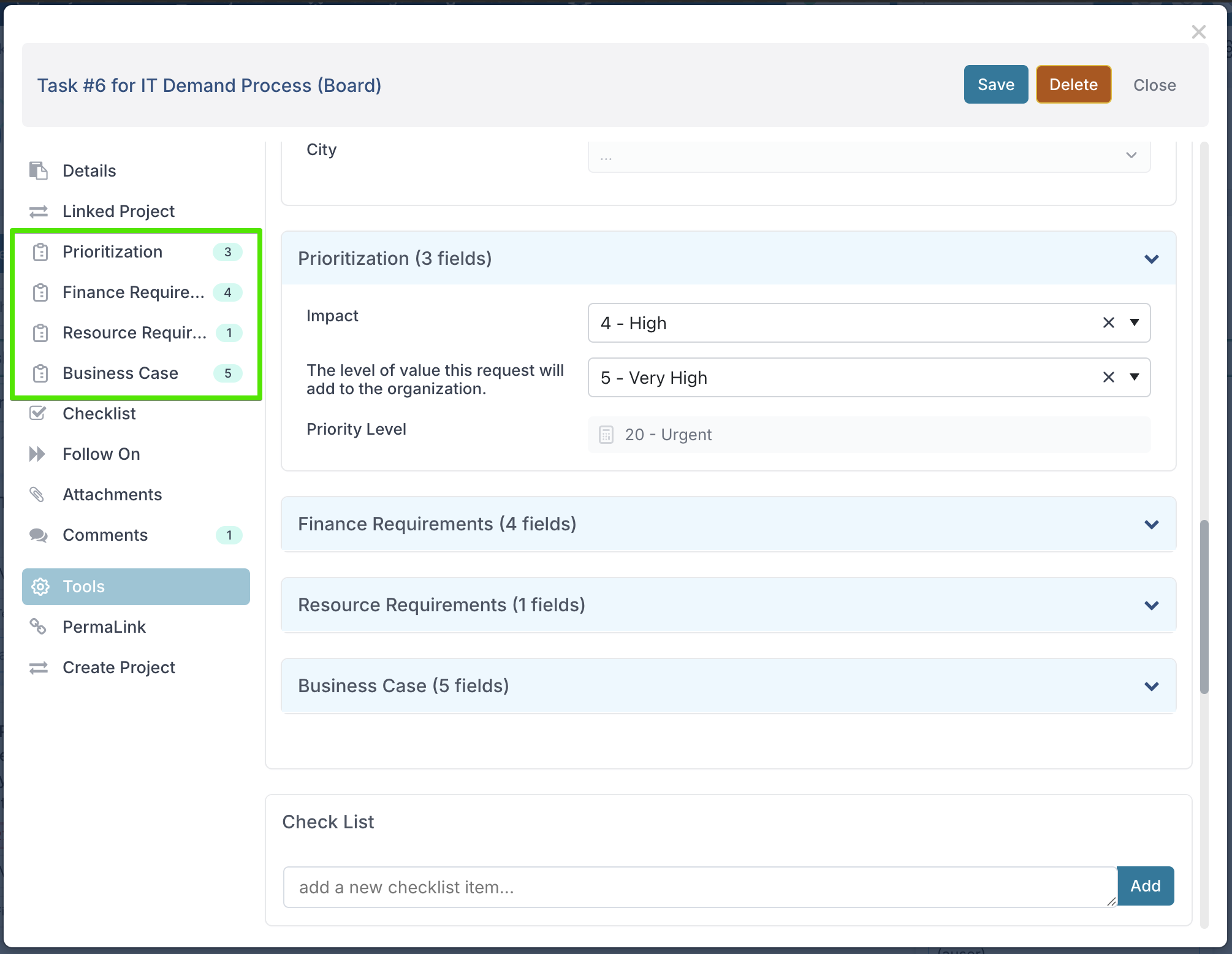
Task: Open Create Project in sidebar
Action: (x=119, y=667)
